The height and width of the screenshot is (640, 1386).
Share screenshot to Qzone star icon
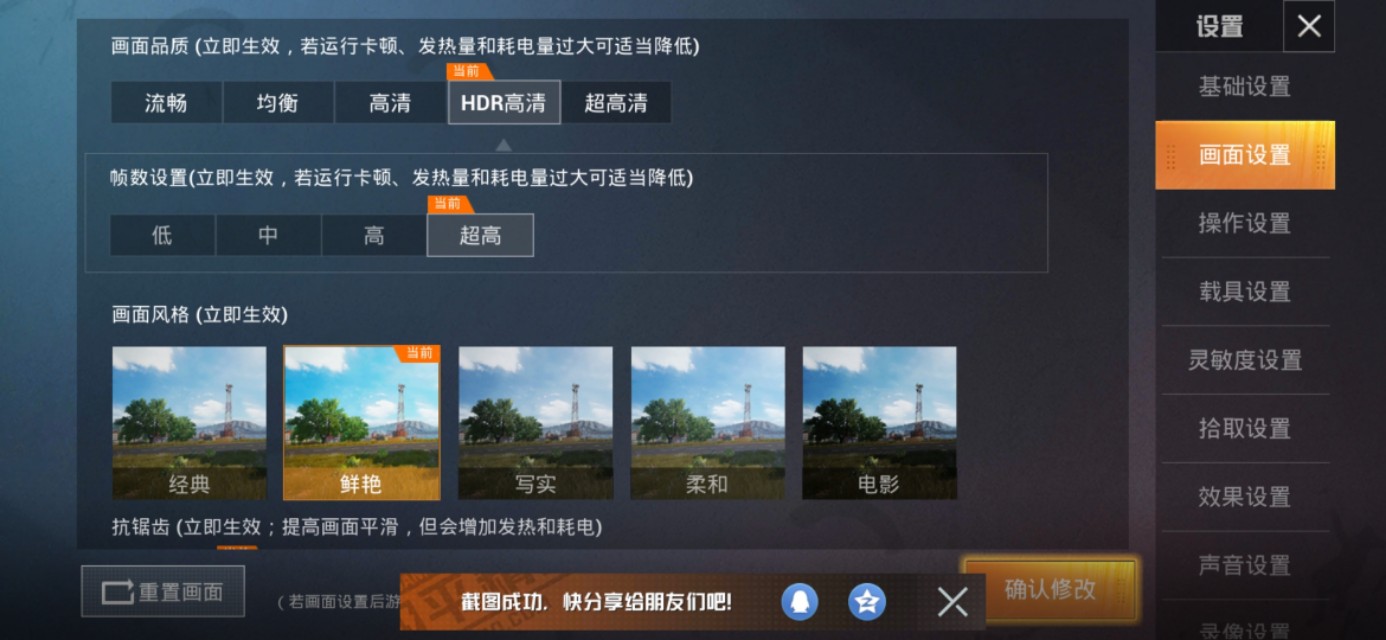pos(867,601)
